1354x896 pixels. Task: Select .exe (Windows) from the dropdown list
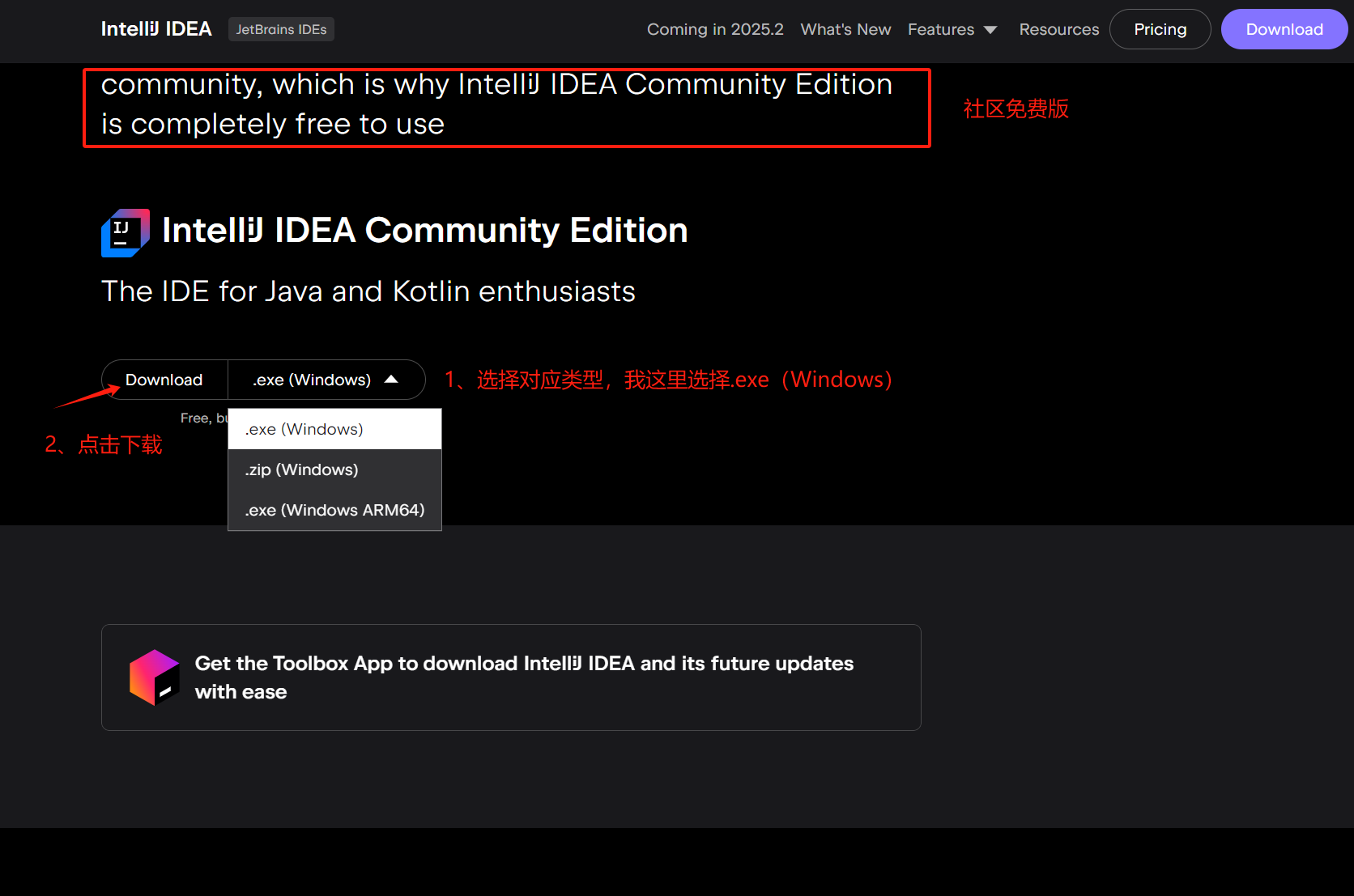(334, 429)
